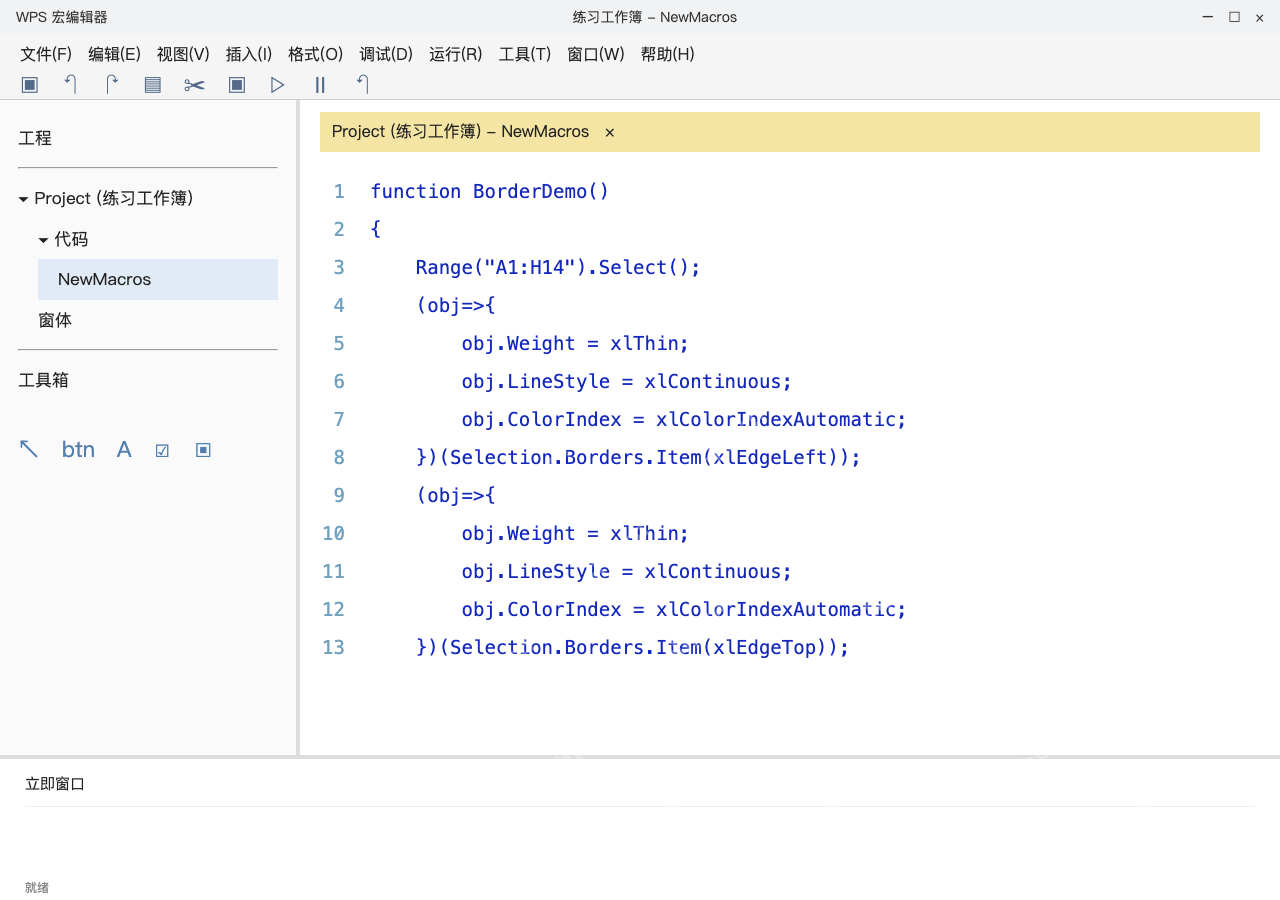Open the 调试(D) menu
The image size is (1280, 900).
coord(386,54)
